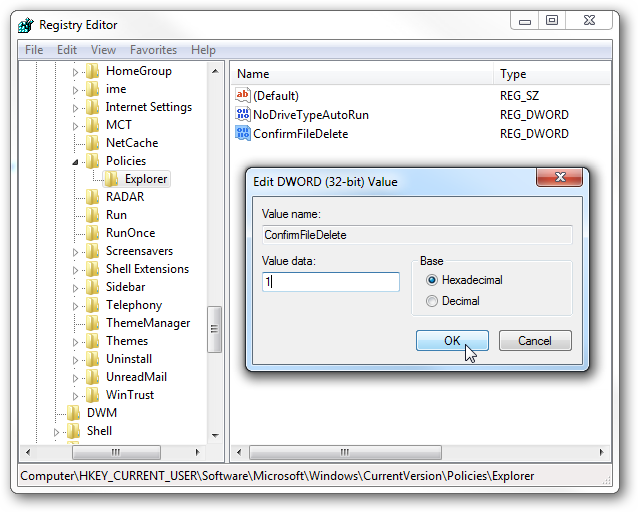The height and width of the screenshot is (512, 638).
Task: Click the Explorer folder icon
Action: pyautogui.click(x=111, y=179)
